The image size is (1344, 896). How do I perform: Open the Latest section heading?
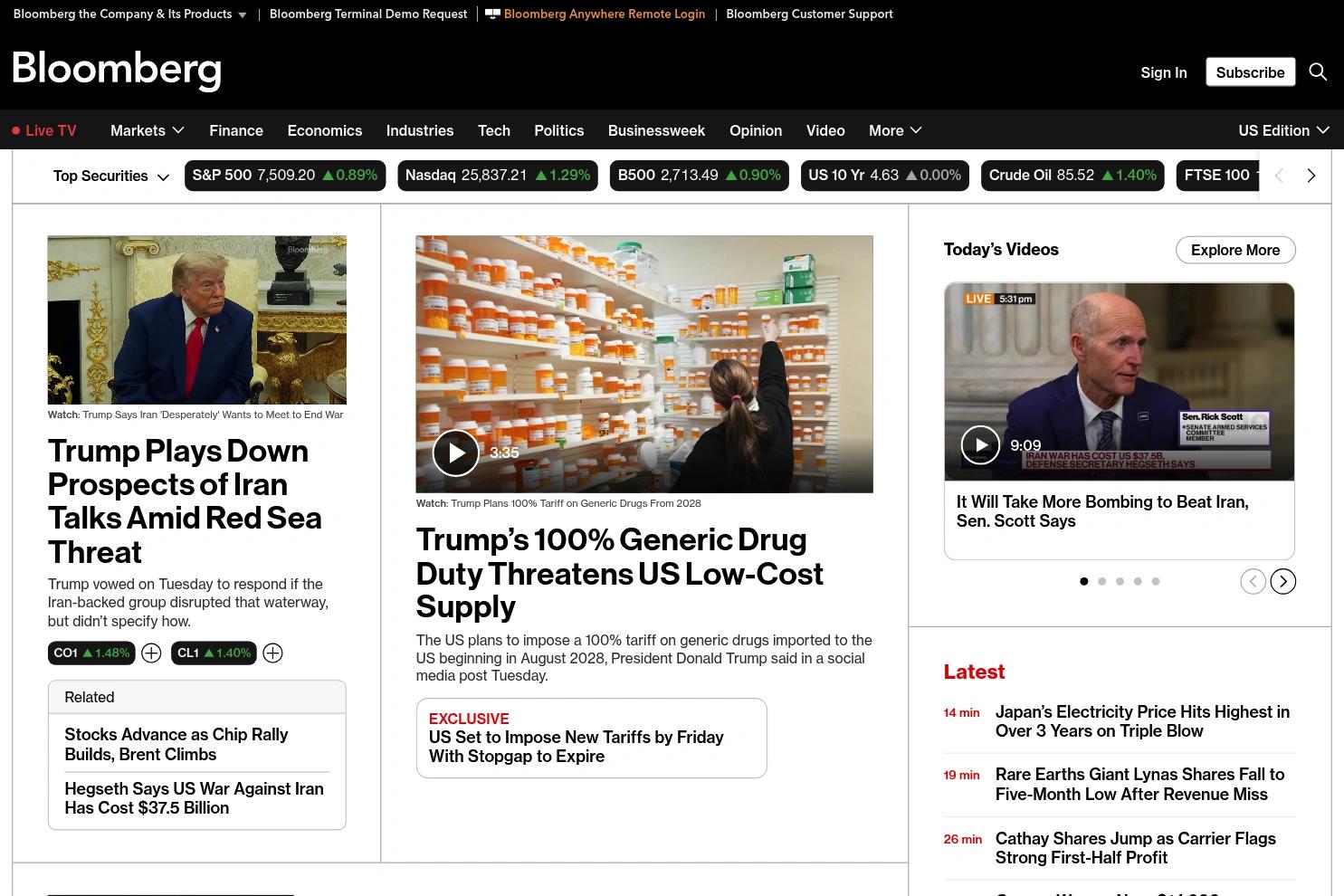[974, 672]
